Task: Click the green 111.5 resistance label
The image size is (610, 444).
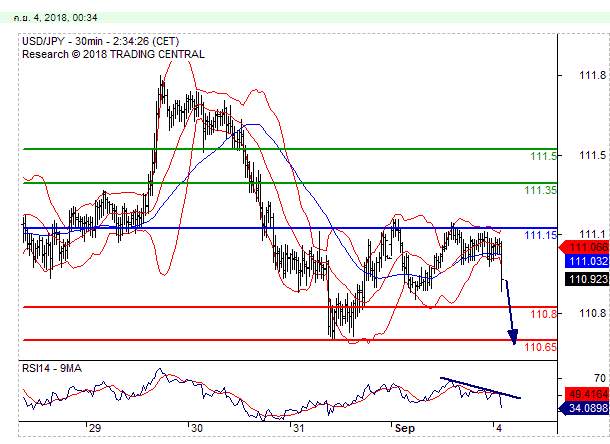Action: 543,156
